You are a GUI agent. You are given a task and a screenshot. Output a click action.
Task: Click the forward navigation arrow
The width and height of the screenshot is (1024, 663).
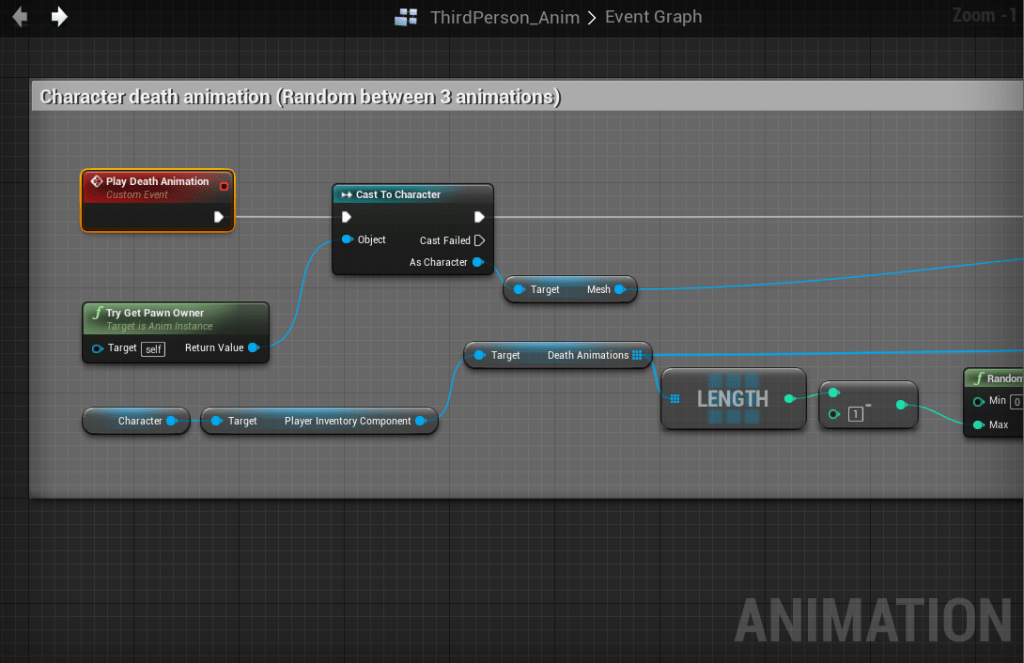(59, 17)
